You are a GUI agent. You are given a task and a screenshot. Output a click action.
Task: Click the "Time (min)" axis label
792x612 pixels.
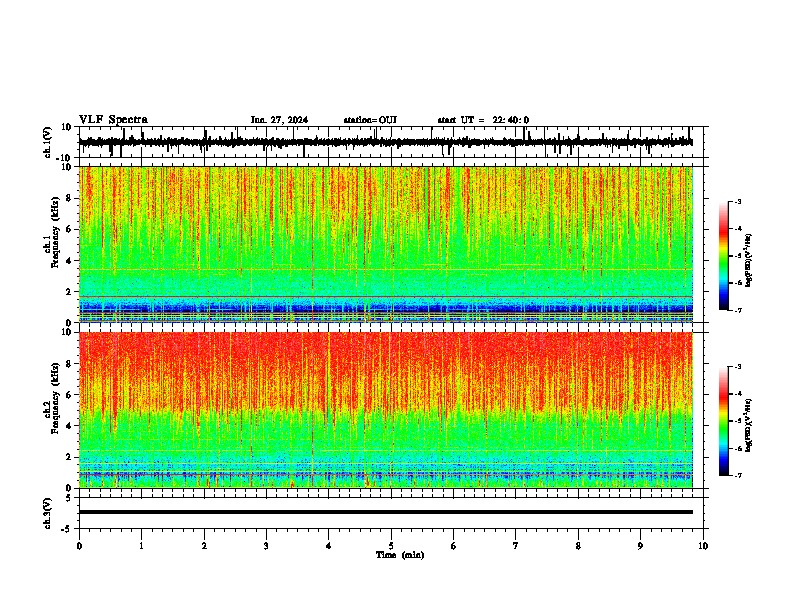[400, 555]
